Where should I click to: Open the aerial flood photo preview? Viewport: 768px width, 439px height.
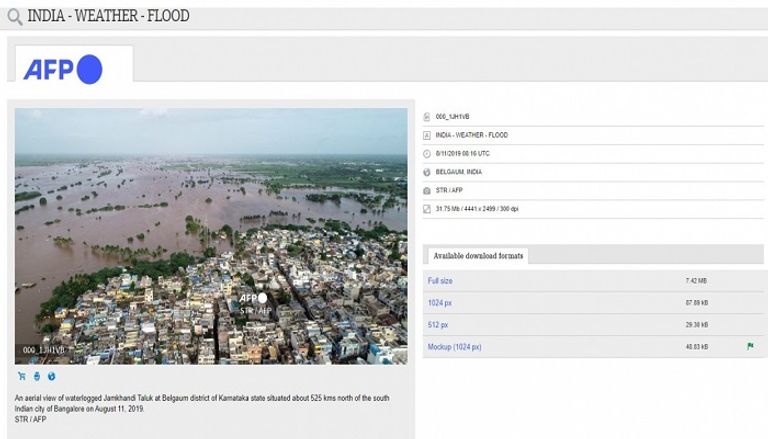tap(211, 235)
